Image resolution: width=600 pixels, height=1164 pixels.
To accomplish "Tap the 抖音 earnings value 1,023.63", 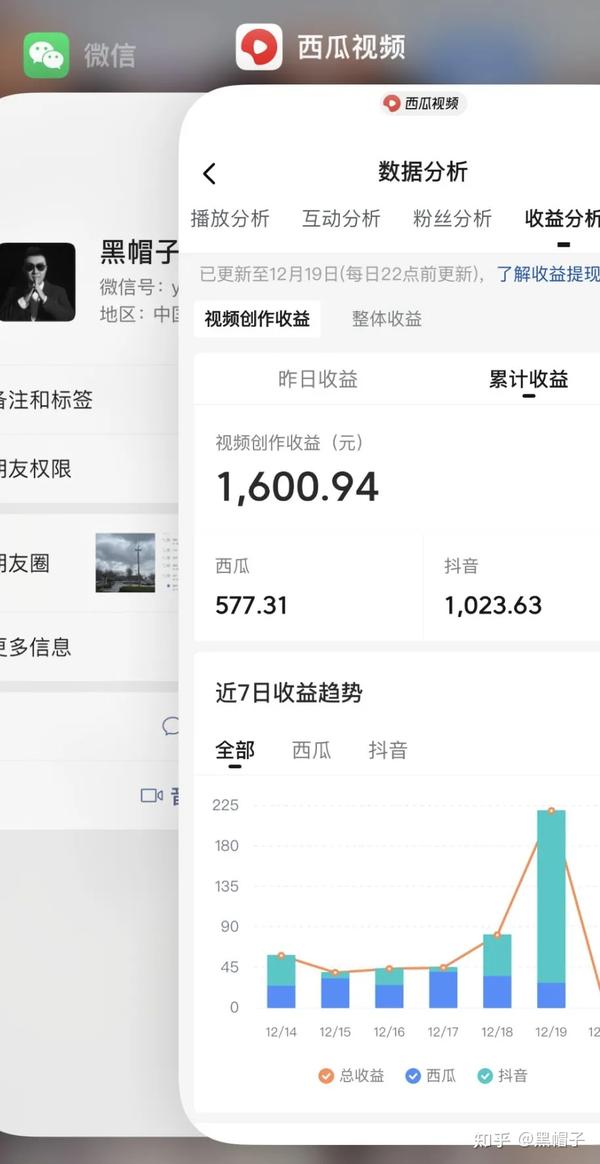I will tap(493, 605).
